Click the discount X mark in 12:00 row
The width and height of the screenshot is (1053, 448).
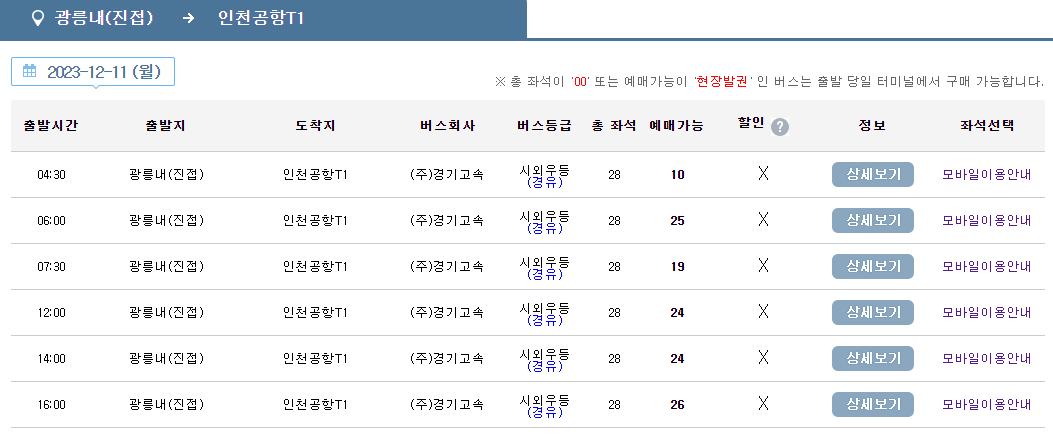tap(763, 312)
